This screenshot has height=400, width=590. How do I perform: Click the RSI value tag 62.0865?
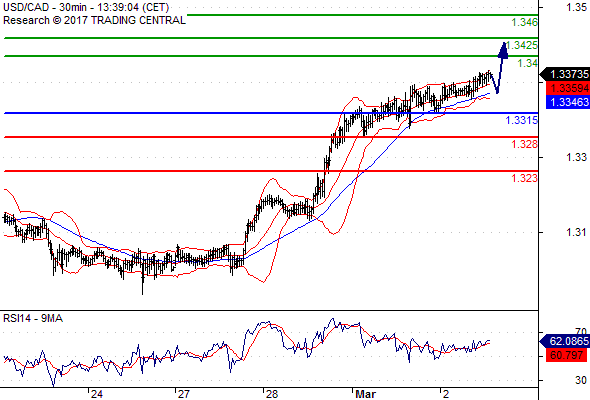566,341
